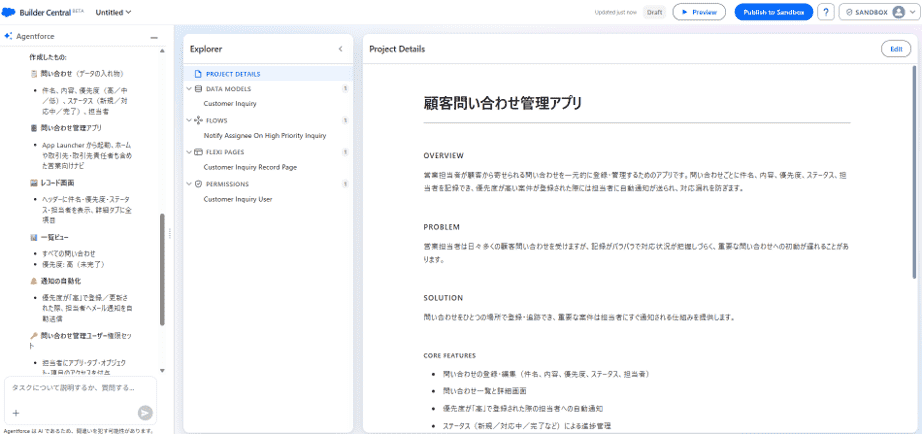Click the 通知の自動化 item in chat

tap(61, 281)
